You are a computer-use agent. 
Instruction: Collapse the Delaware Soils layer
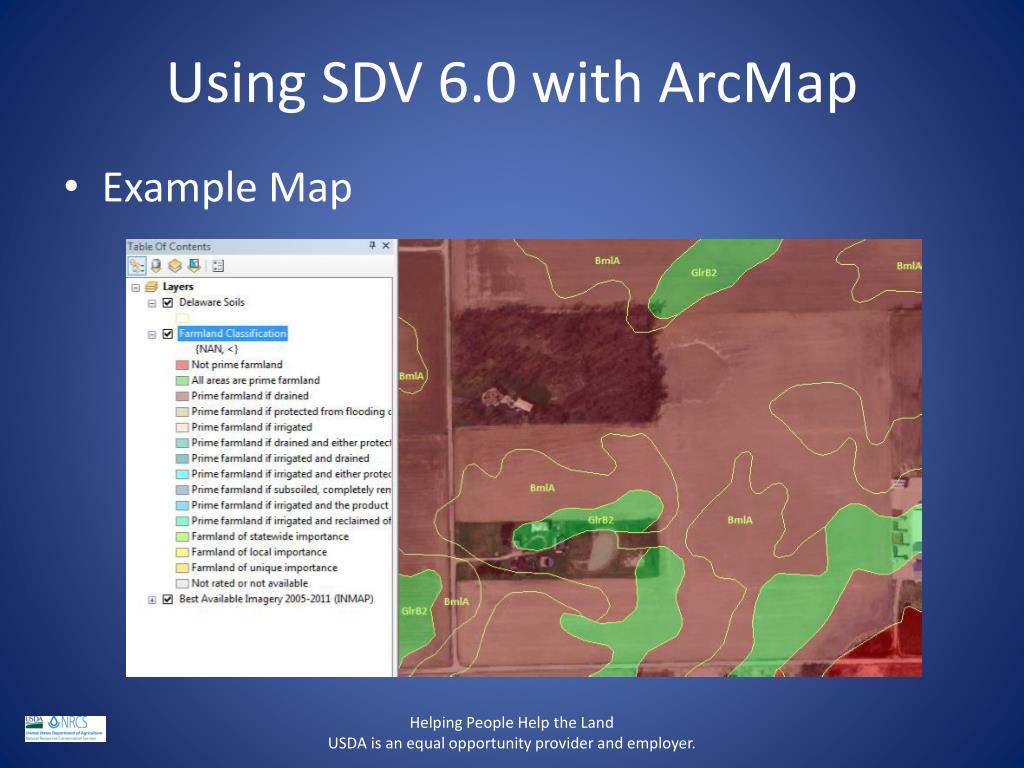point(152,303)
